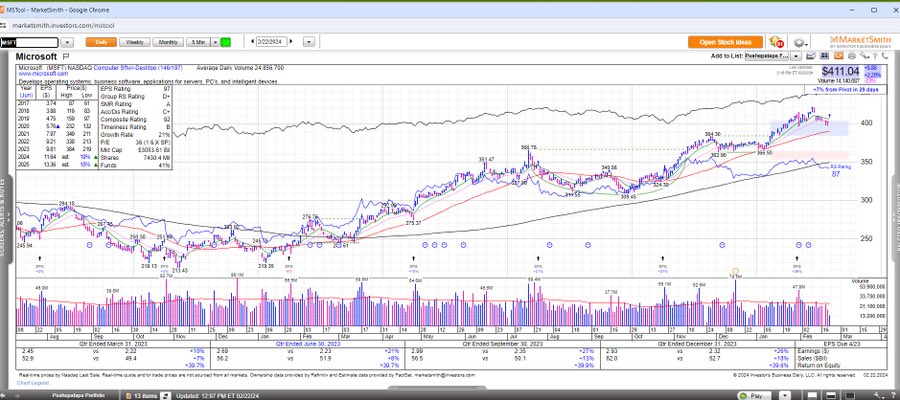
Task: Expand the Add to List dropdown arrow
Action: 796,56
